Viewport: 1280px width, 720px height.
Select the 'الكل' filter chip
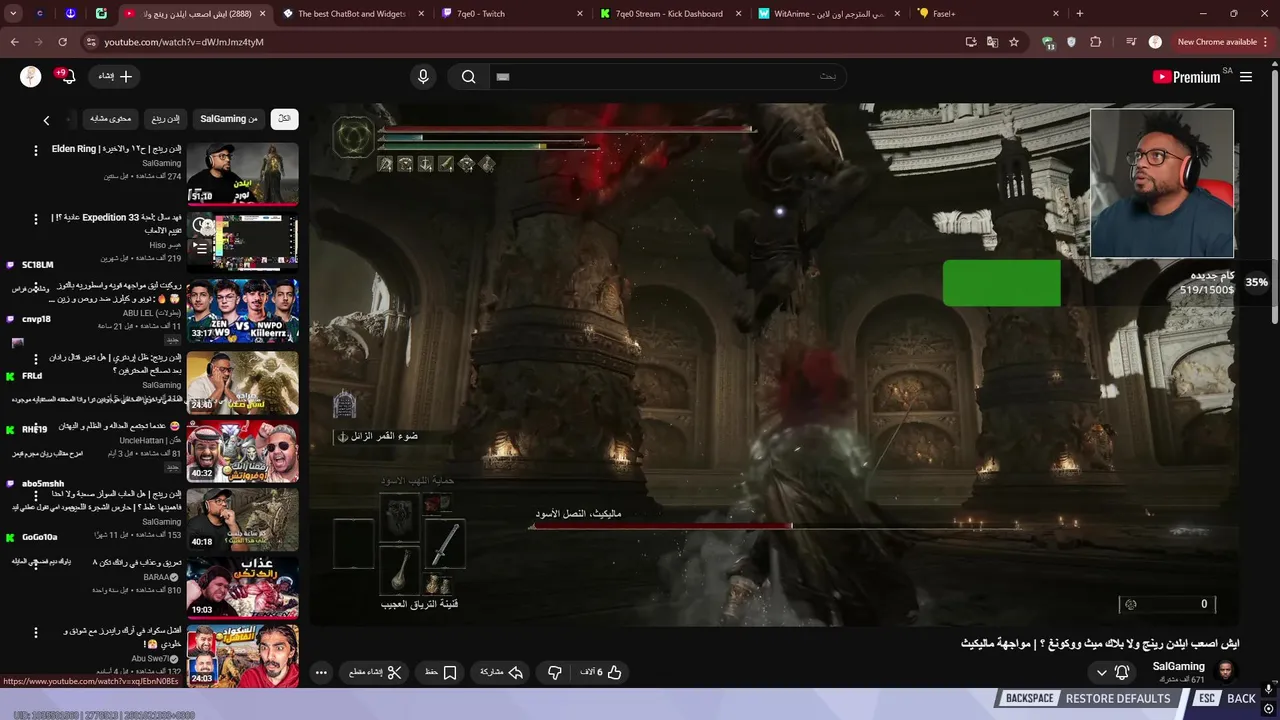[x=284, y=119]
